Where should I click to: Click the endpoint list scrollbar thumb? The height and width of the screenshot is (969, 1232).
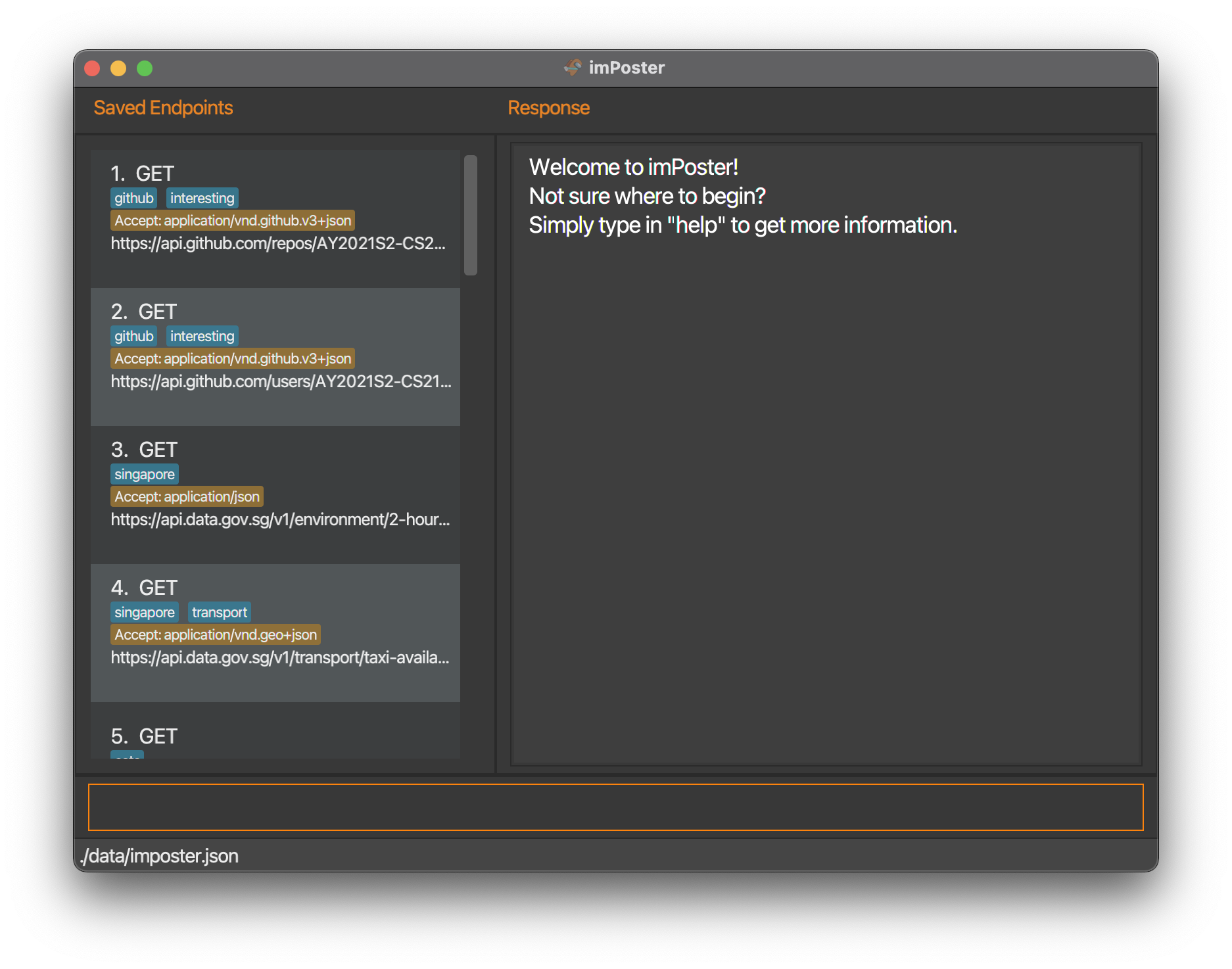pyautogui.click(x=471, y=215)
